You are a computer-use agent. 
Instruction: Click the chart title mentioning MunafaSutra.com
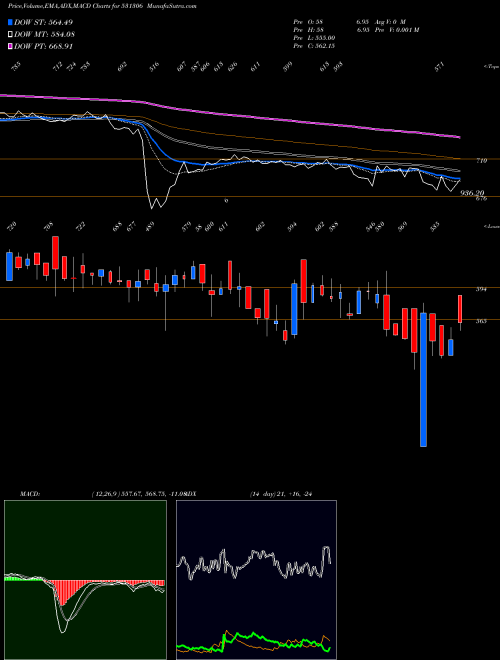[102, 6]
